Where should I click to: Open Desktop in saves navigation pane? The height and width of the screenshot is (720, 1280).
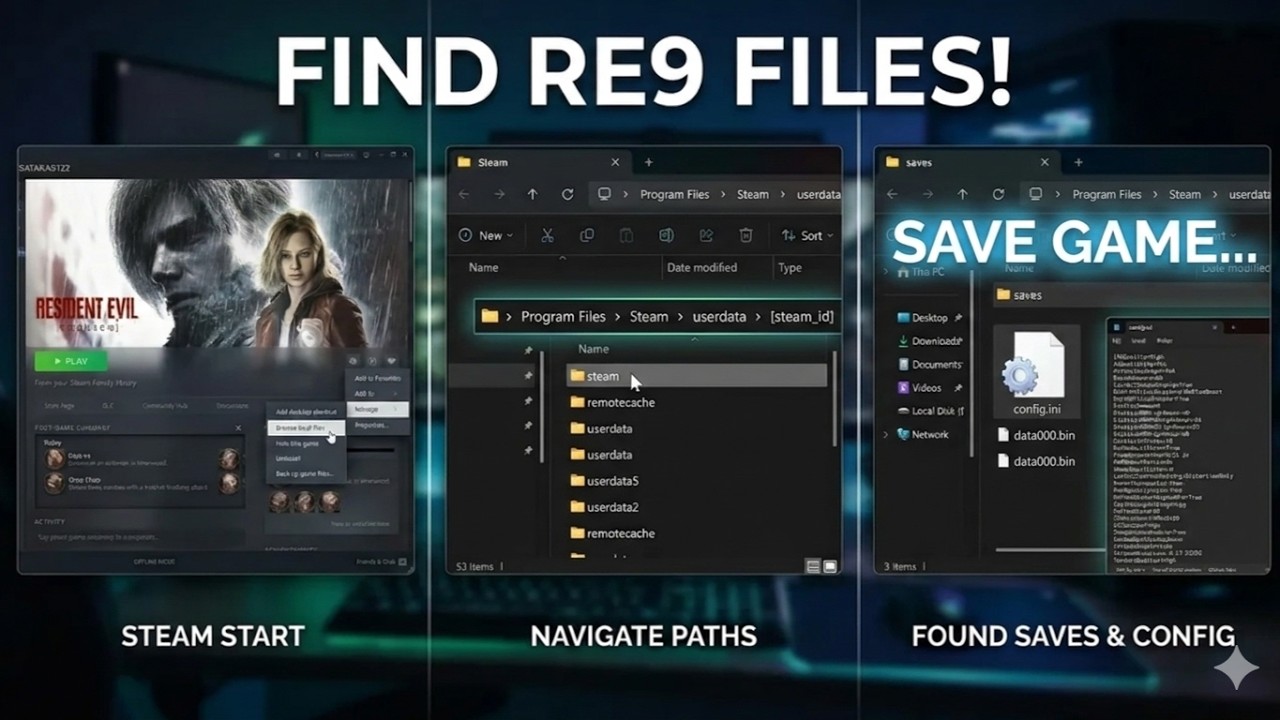click(x=929, y=318)
